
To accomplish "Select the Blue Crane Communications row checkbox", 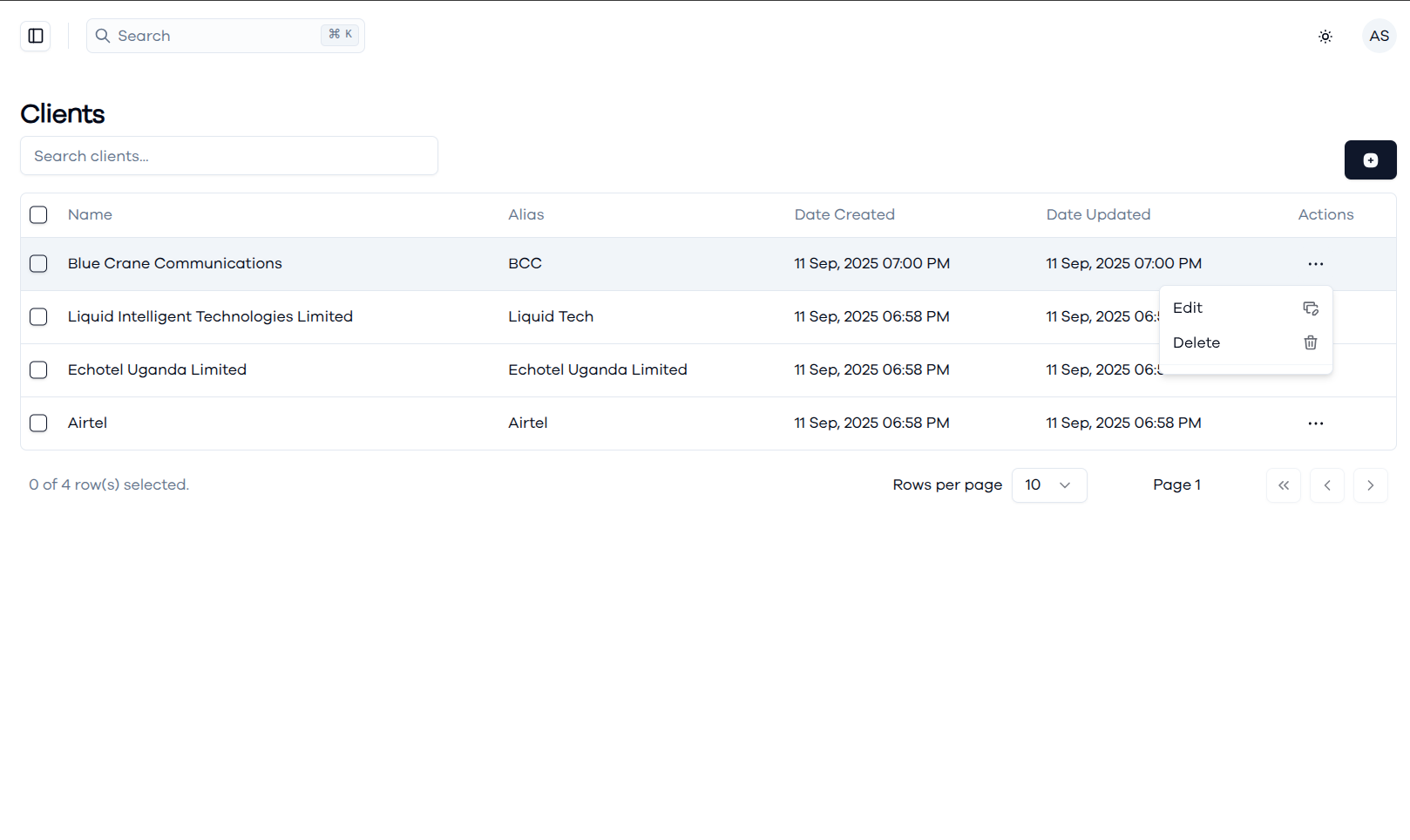I will coord(38,263).
